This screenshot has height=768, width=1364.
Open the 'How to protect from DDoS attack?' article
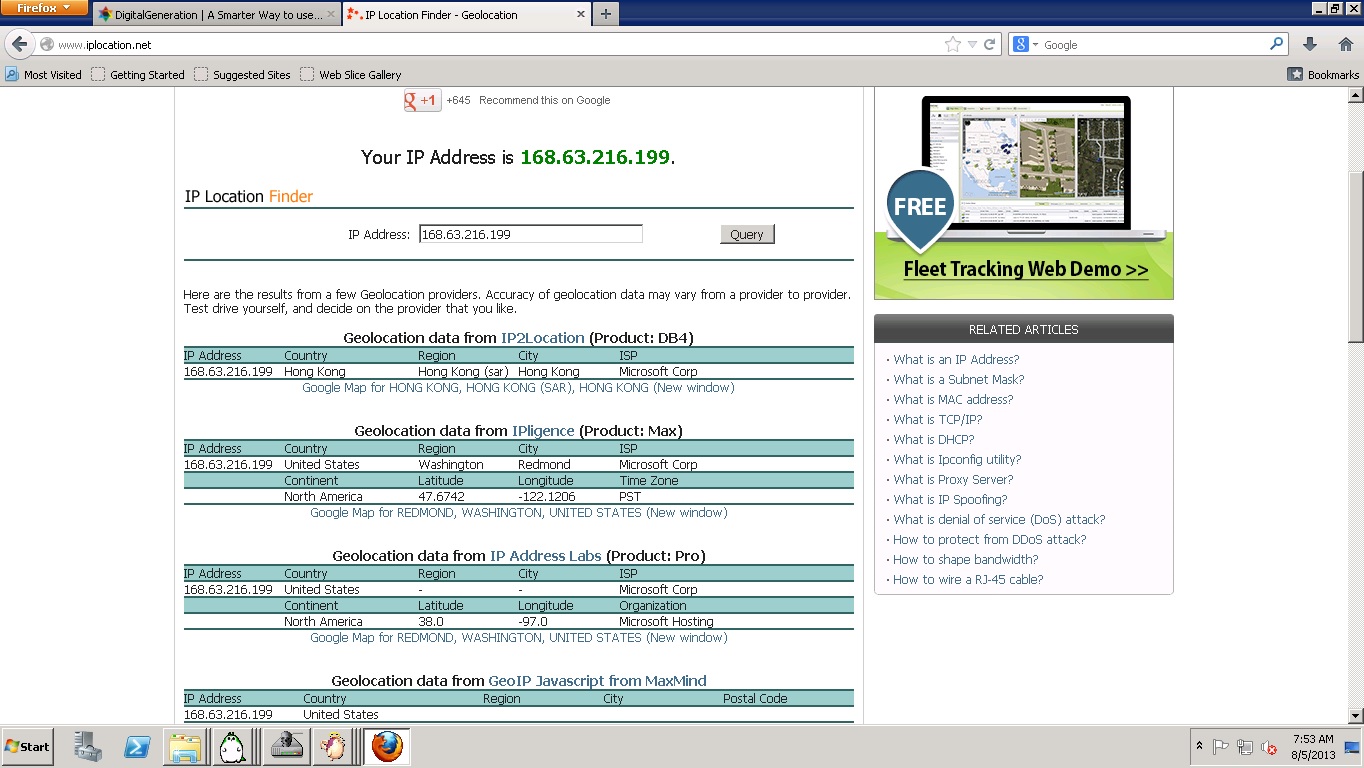point(990,540)
